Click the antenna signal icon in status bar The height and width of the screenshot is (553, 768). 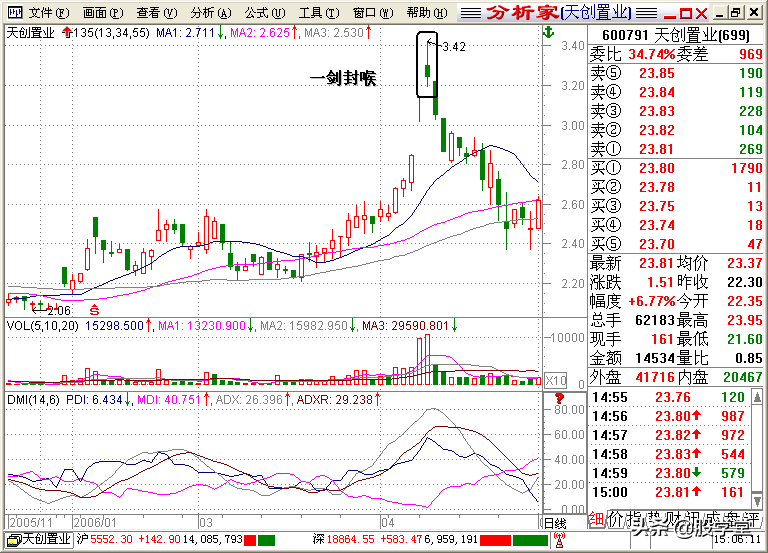pos(559,538)
